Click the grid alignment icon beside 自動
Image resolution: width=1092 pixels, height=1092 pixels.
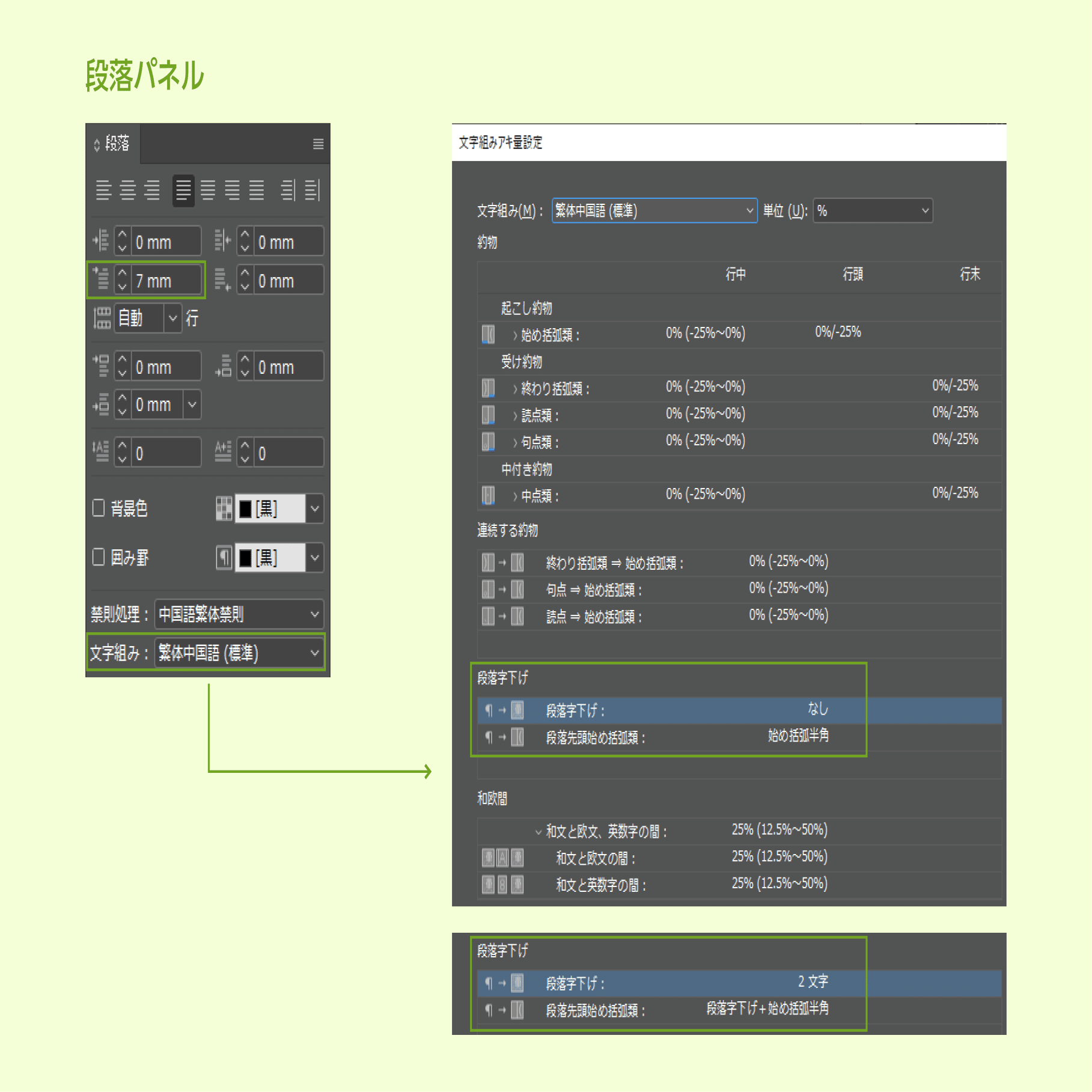pos(102,318)
